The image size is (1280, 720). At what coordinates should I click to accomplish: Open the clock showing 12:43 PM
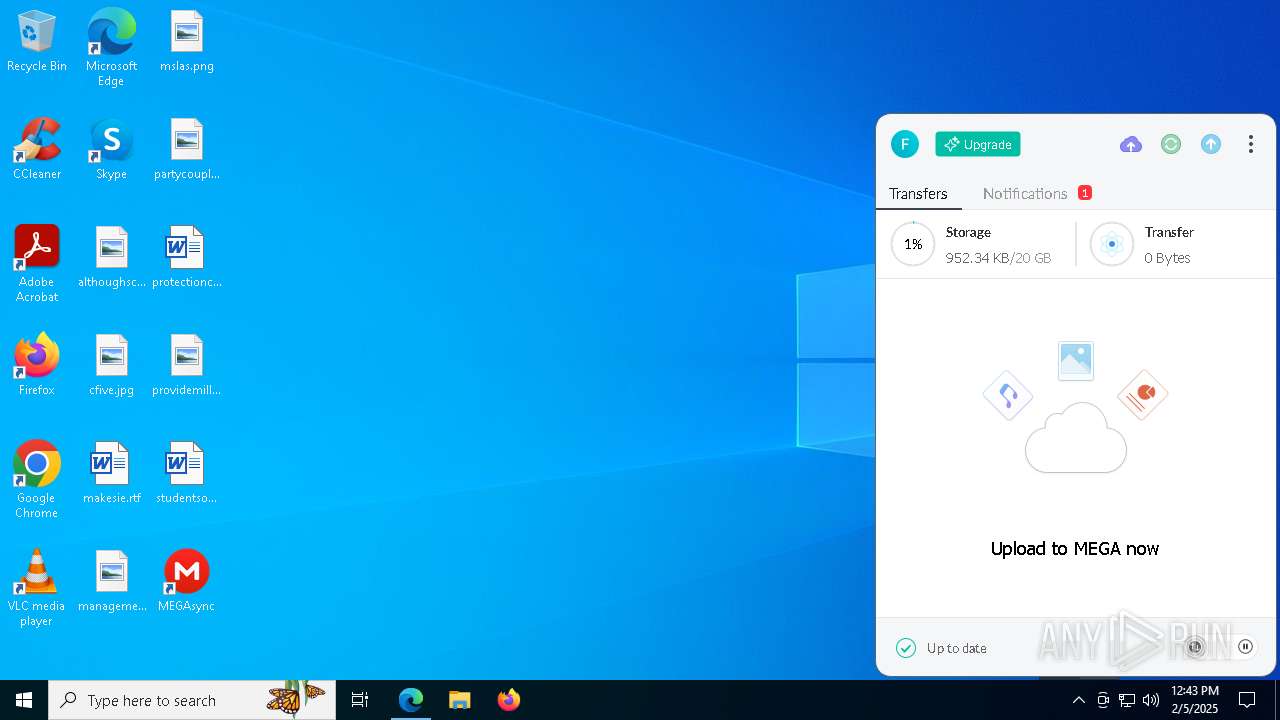pyautogui.click(x=1194, y=700)
